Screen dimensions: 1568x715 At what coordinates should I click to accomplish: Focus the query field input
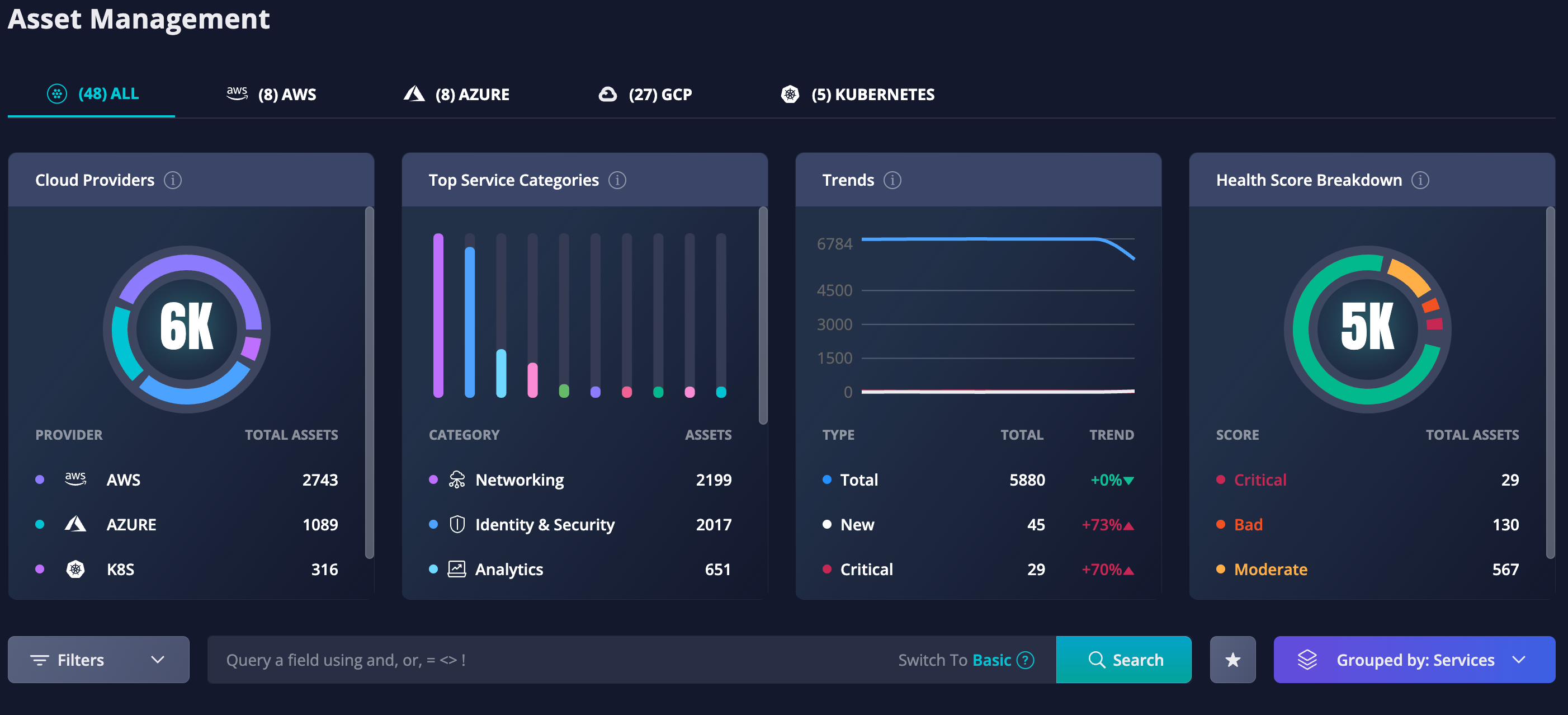point(548,660)
